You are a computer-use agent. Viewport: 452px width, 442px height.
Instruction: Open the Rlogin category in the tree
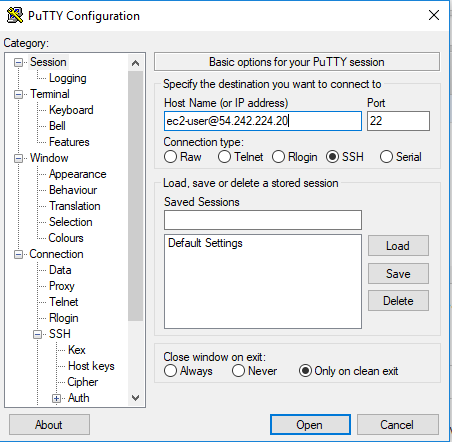[x=63, y=318]
